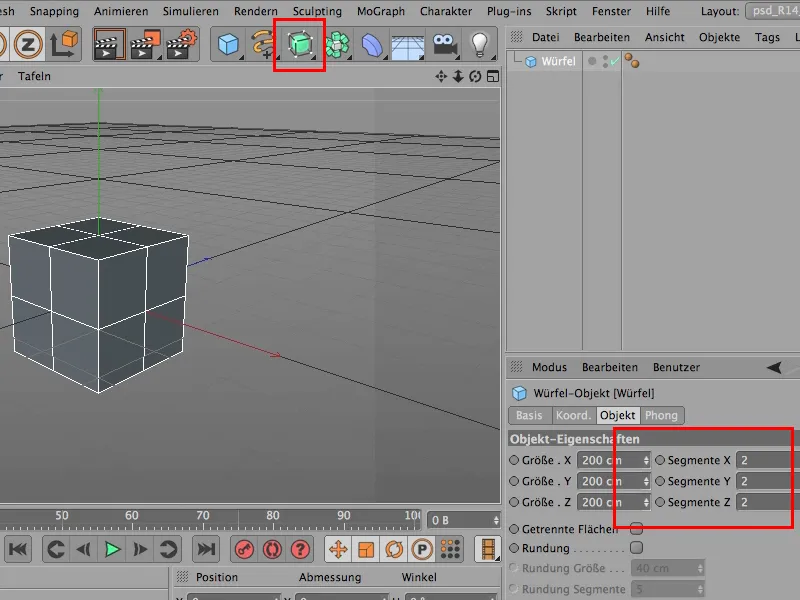Click the Größe . Y stepper arrows
800x600 pixels.
coord(646,481)
